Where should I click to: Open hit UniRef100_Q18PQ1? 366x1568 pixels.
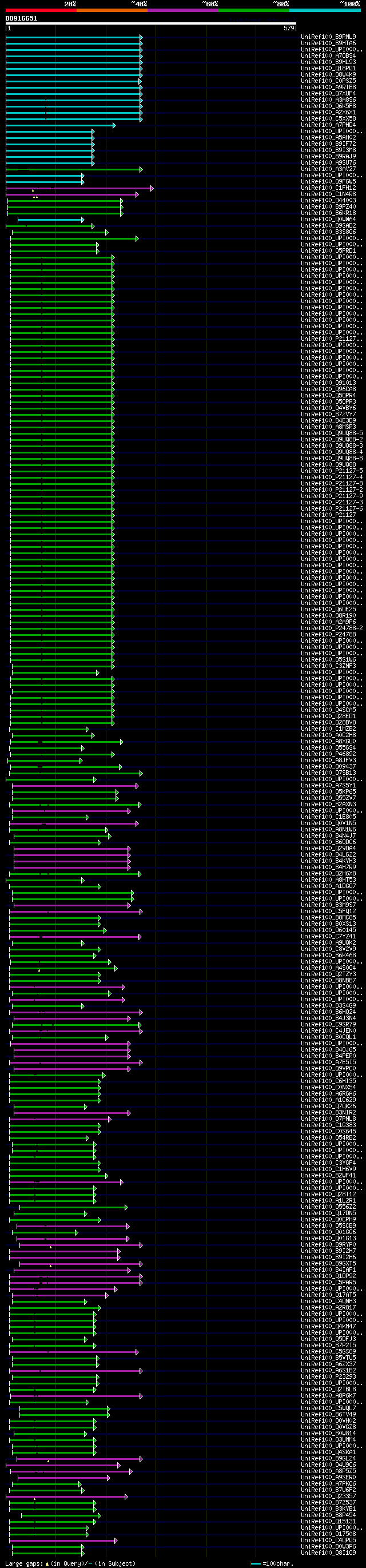328,69
